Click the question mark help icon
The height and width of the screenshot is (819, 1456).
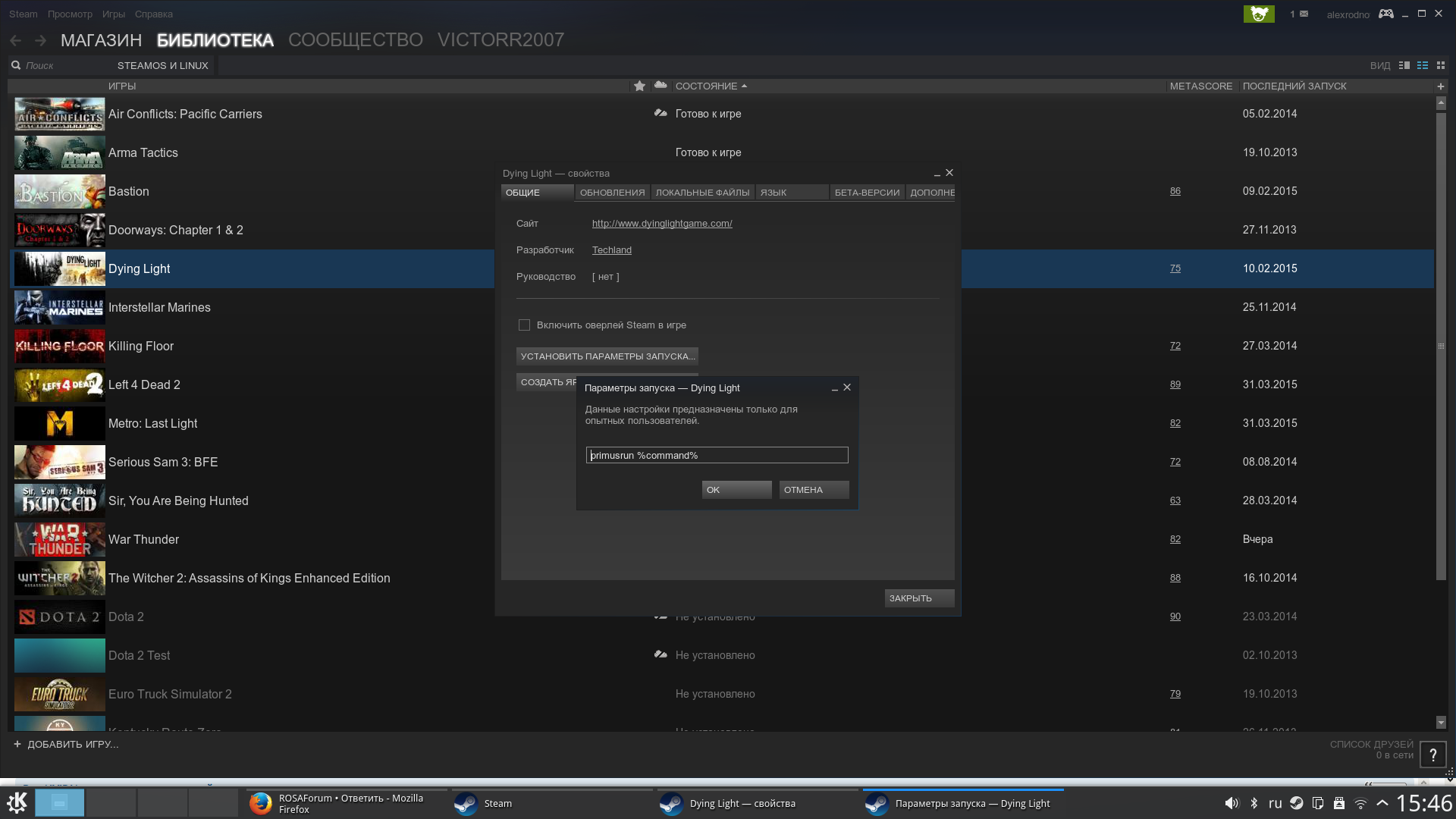[1432, 755]
